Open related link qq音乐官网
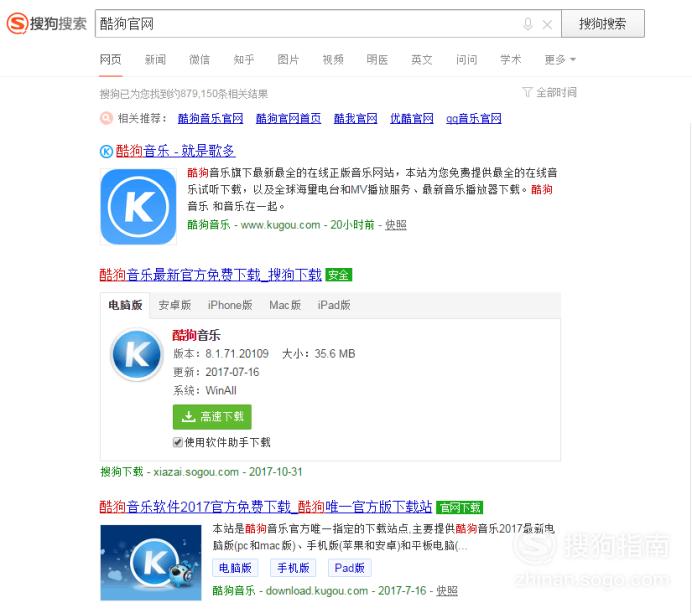This screenshot has width=692, height=613. click(474, 118)
